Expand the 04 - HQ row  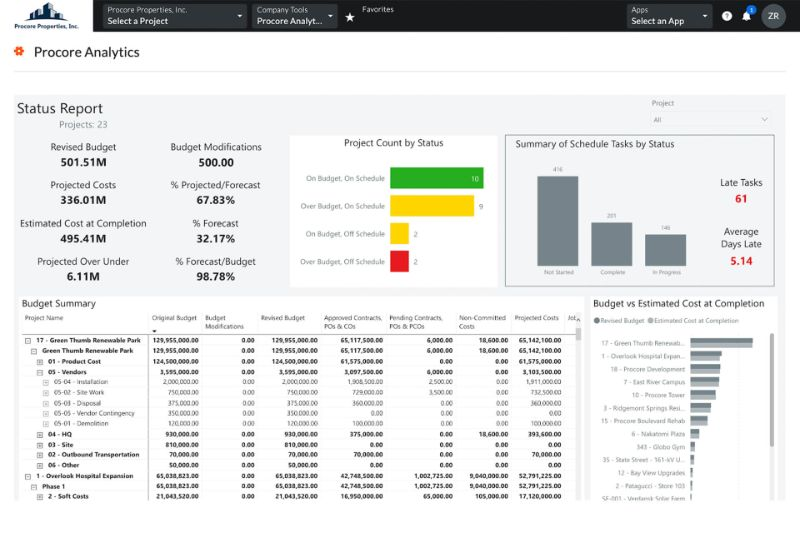click(40, 435)
